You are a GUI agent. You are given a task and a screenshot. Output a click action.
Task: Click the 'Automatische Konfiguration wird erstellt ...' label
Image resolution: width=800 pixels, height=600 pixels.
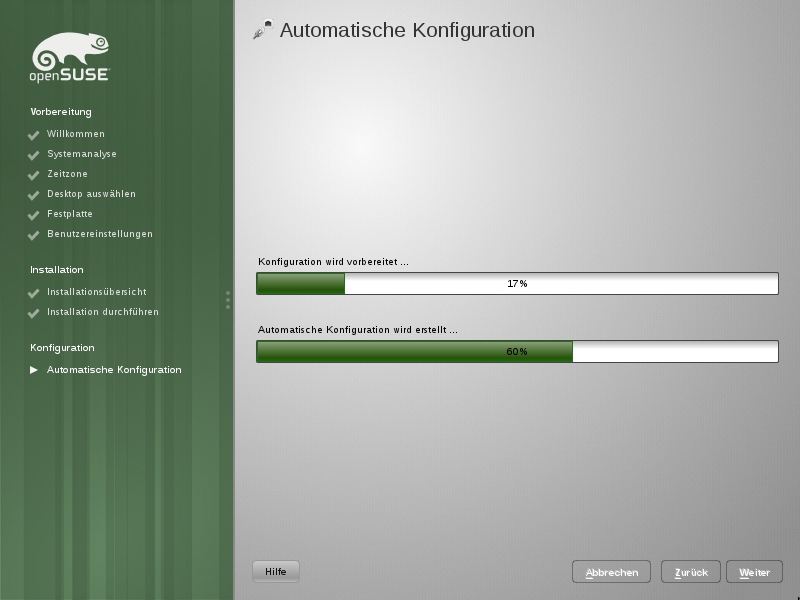pyautogui.click(x=358, y=330)
